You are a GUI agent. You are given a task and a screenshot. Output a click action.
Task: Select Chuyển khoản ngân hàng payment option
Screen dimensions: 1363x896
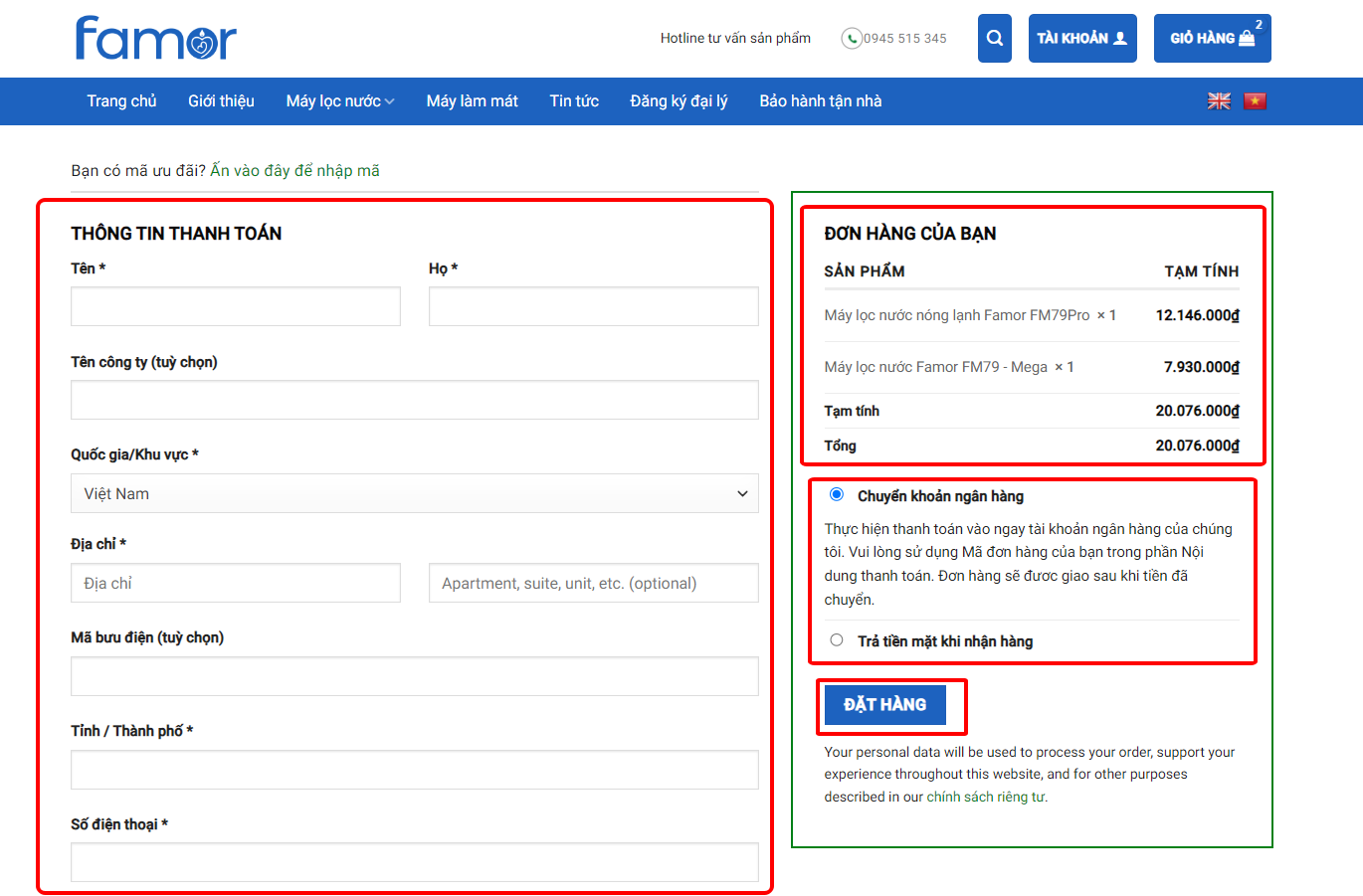[837, 494]
